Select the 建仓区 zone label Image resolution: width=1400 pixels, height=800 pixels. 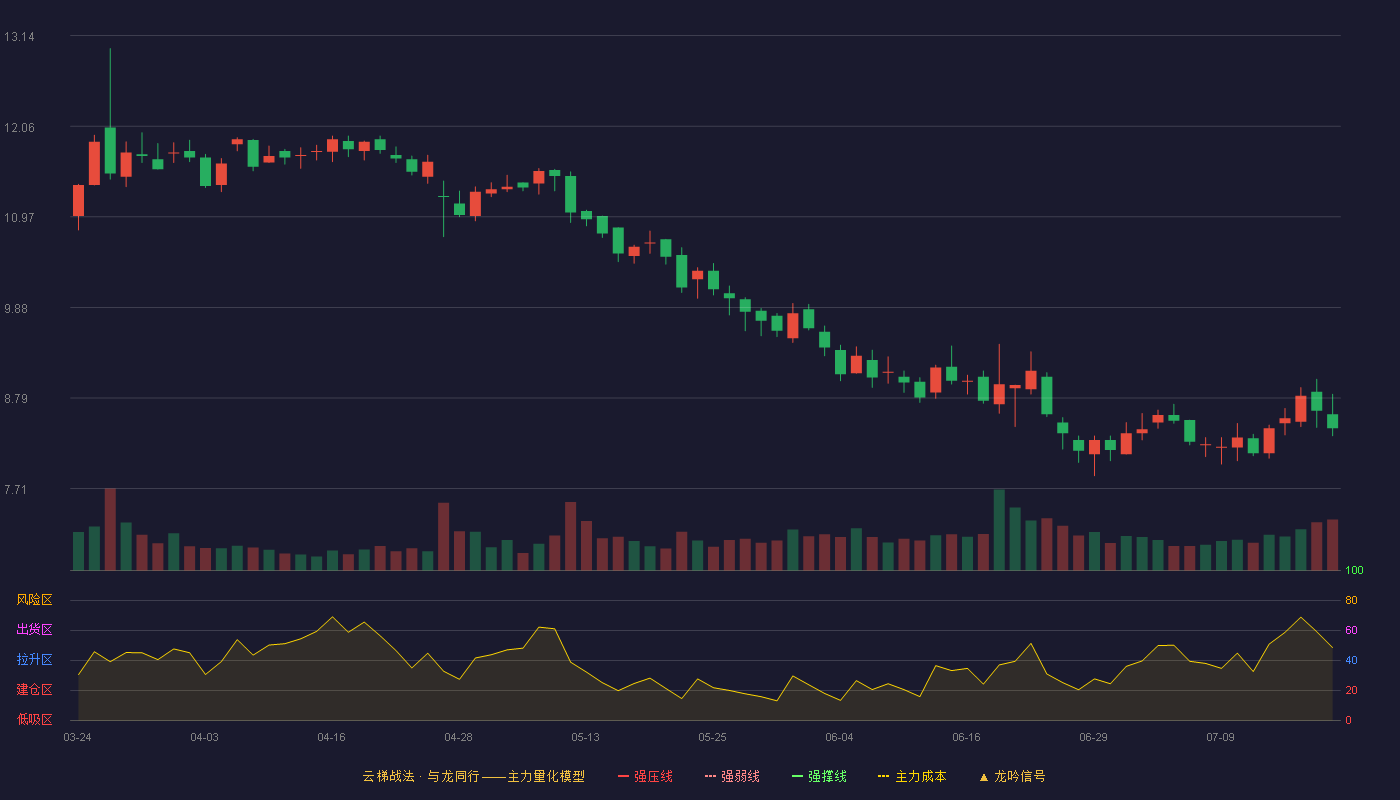34,690
